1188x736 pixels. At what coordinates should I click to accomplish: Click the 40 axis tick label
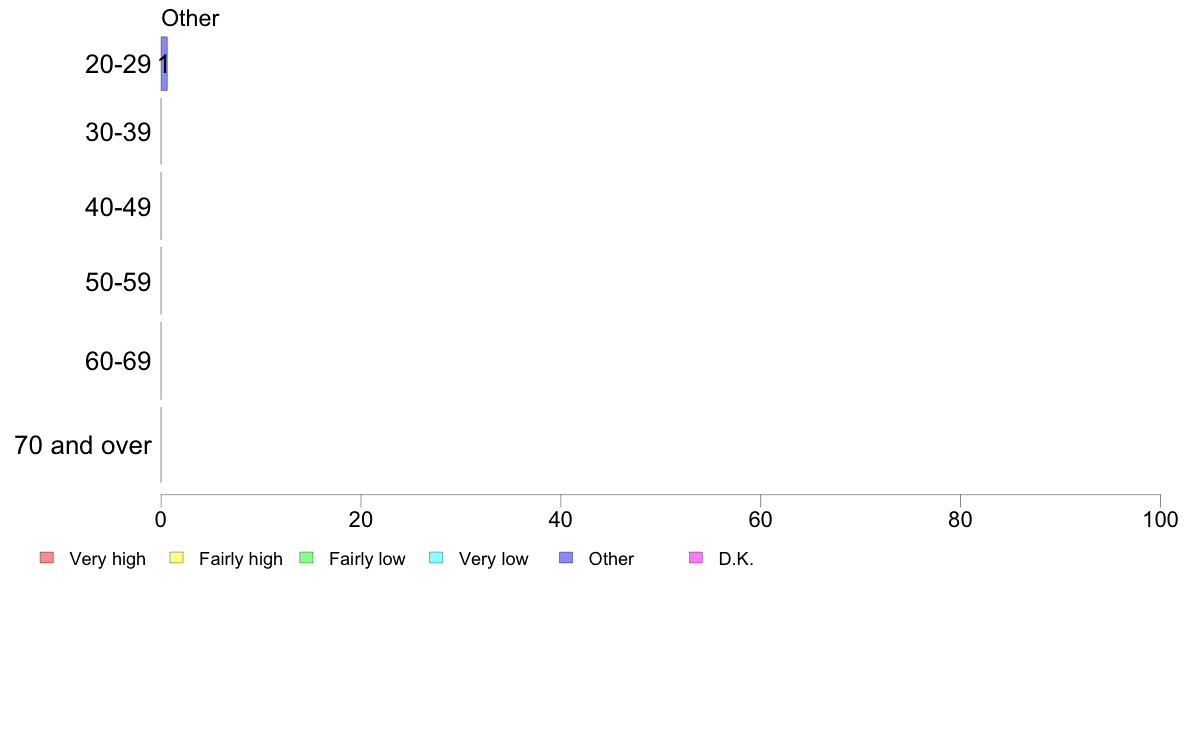click(x=561, y=519)
